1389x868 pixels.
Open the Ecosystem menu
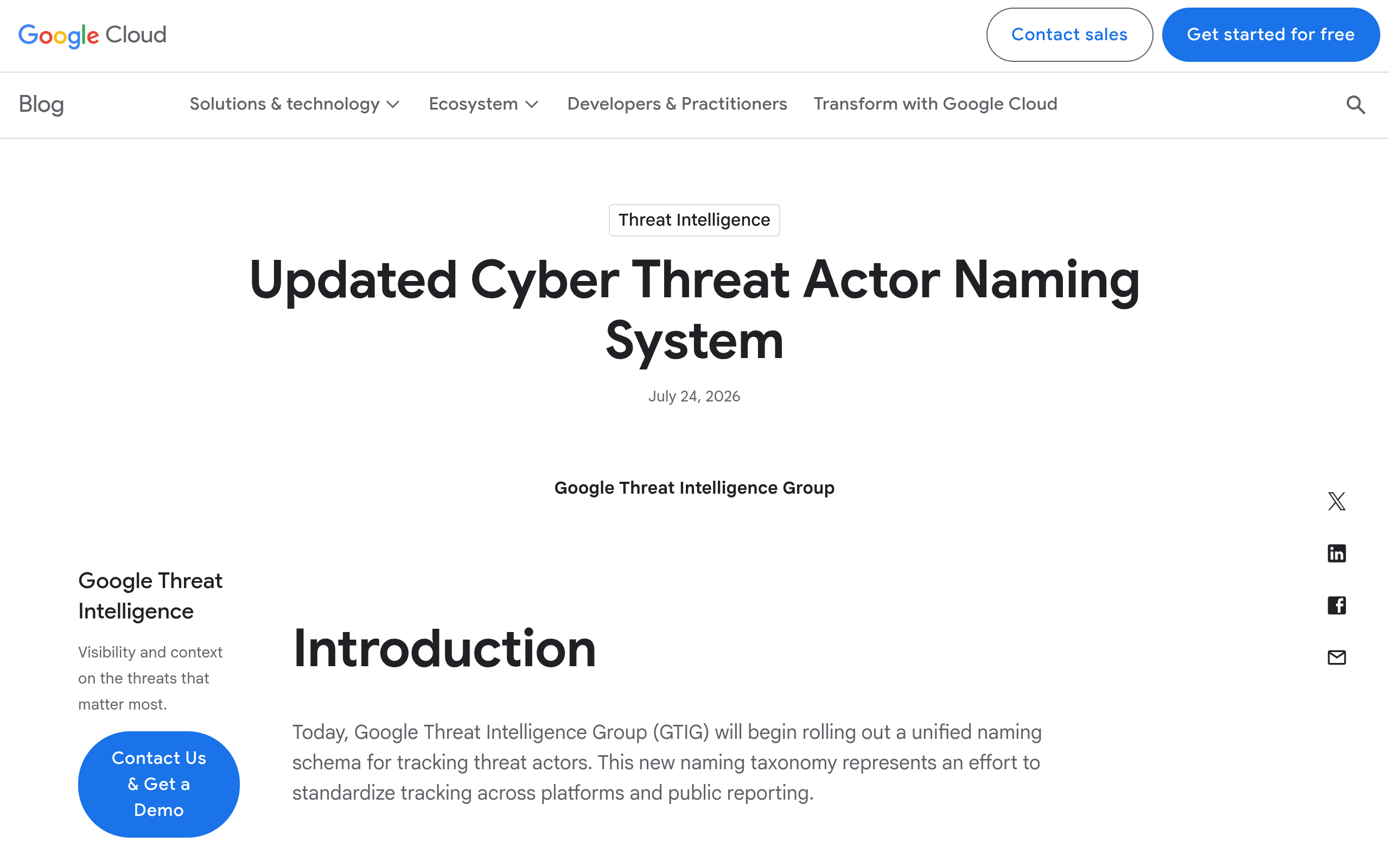click(483, 104)
